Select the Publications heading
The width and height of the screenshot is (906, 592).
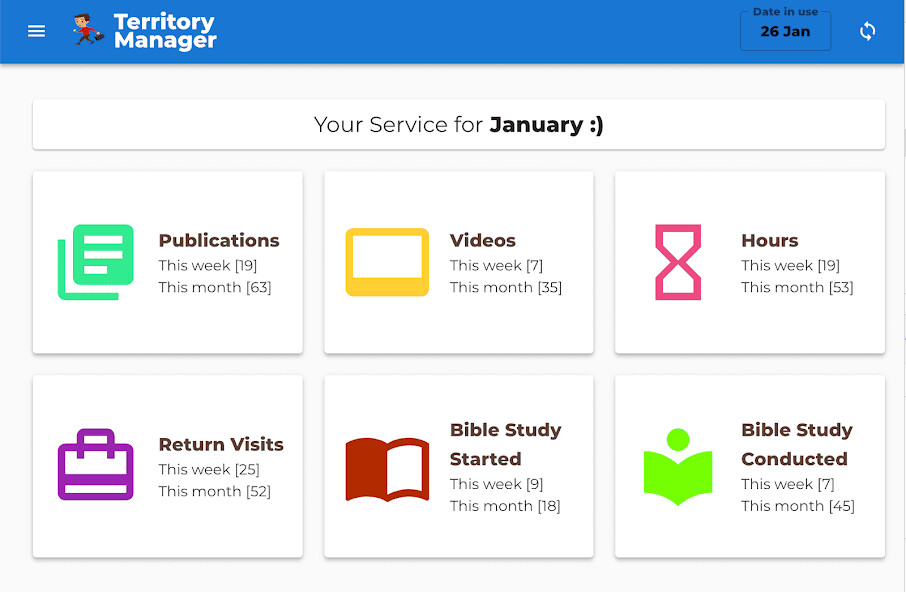[x=219, y=241]
